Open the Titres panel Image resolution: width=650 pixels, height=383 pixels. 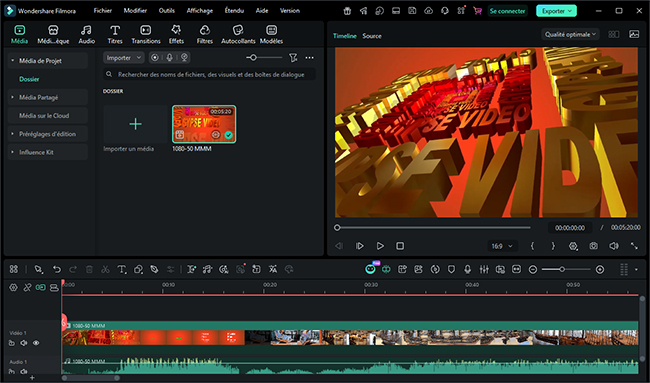click(115, 34)
